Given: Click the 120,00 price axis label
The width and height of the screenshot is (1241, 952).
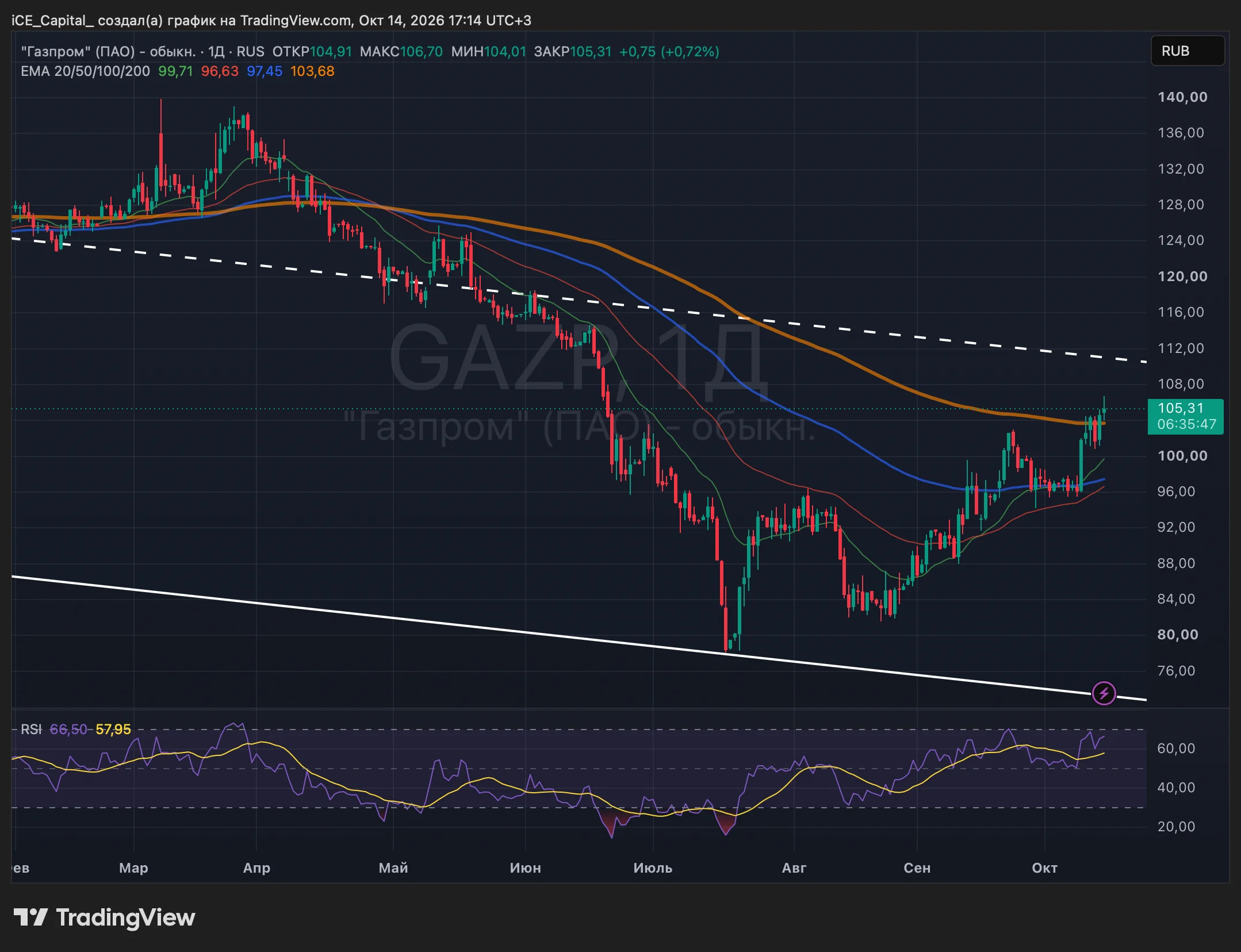Looking at the screenshot, I should coord(1182,277).
